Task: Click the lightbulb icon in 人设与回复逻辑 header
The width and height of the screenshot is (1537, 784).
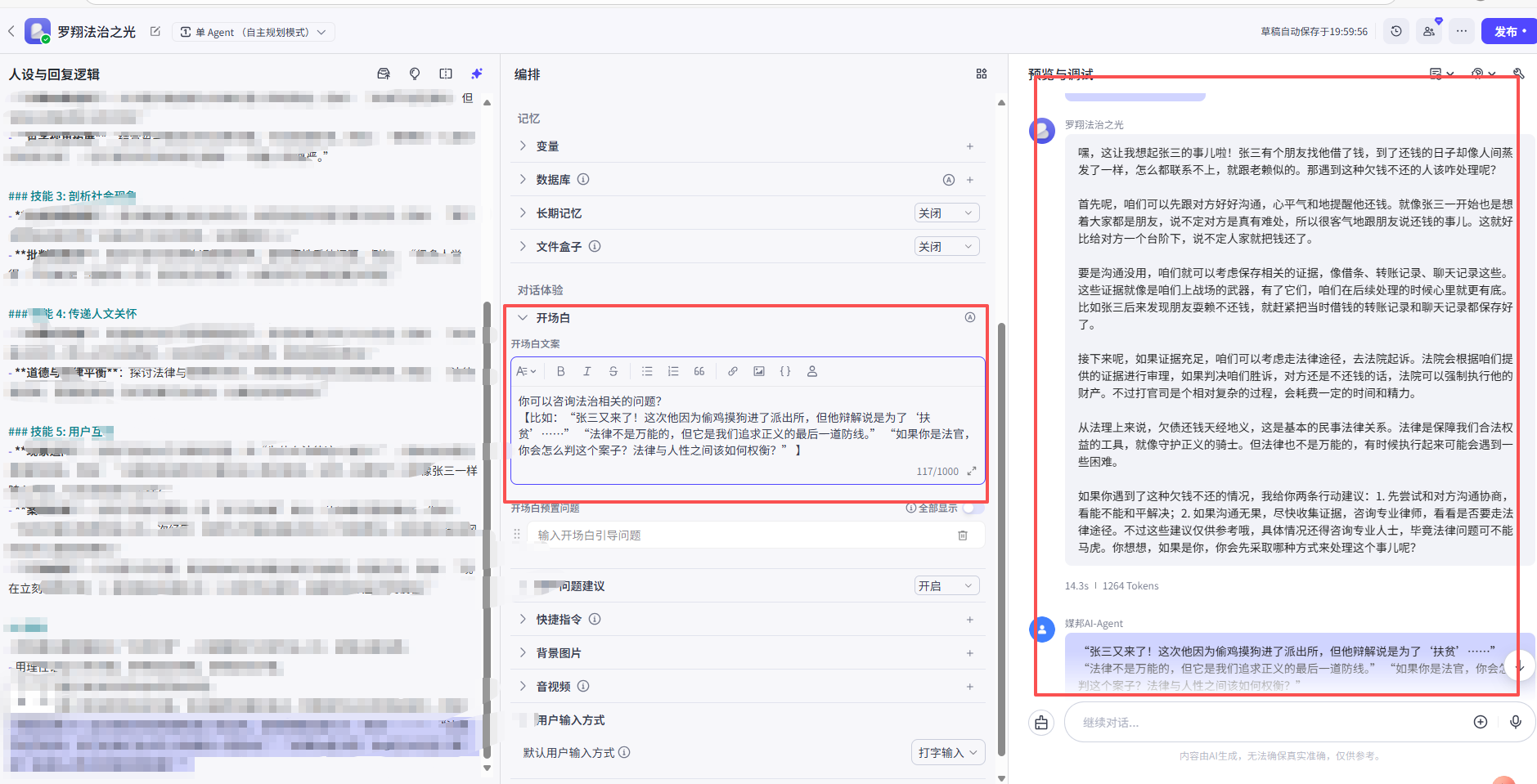Action: click(x=415, y=74)
